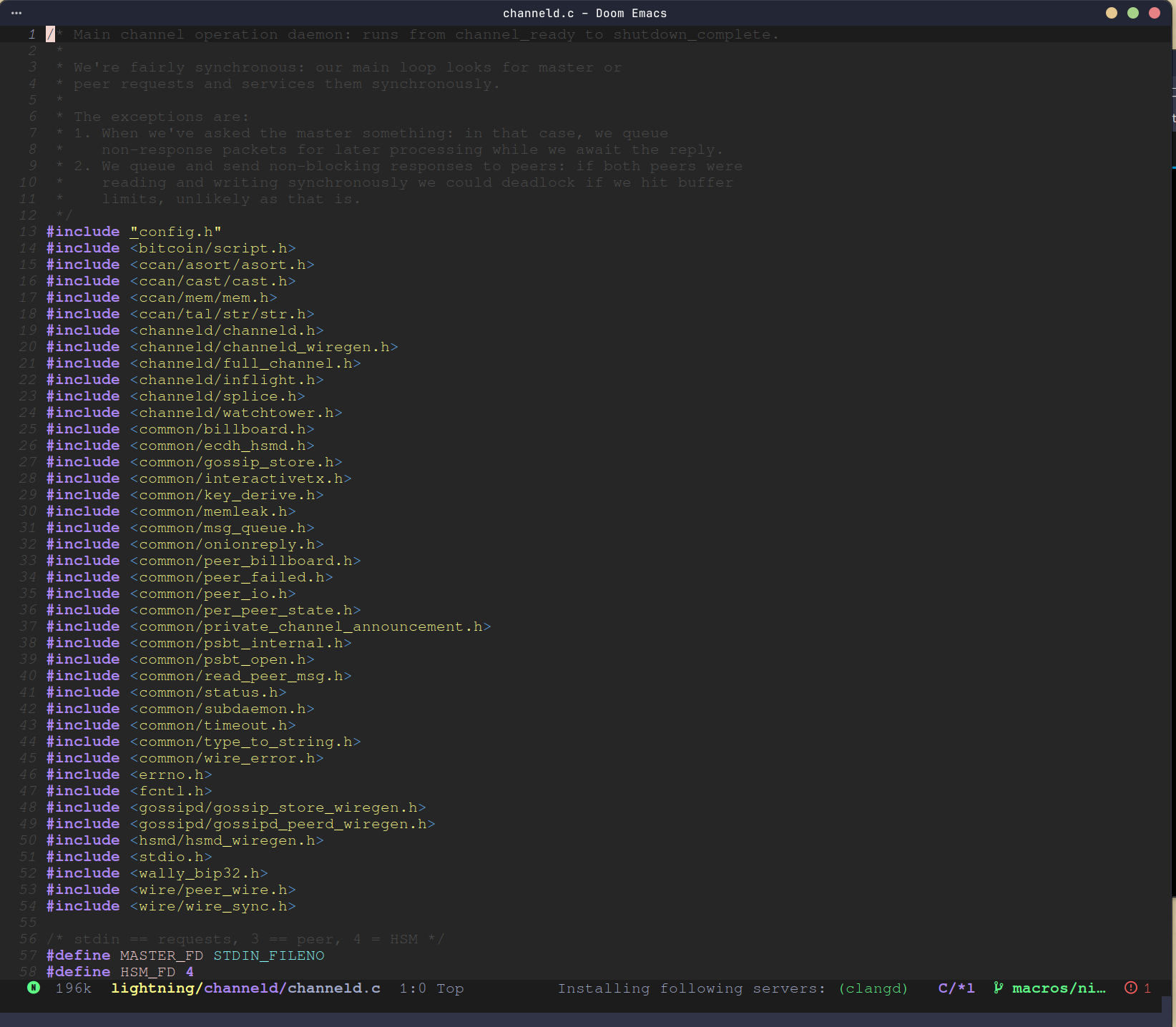Click <common/peer_io.h> header name
The height and width of the screenshot is (1027, 1176).
pyautogui.click(x=213, y=594)
